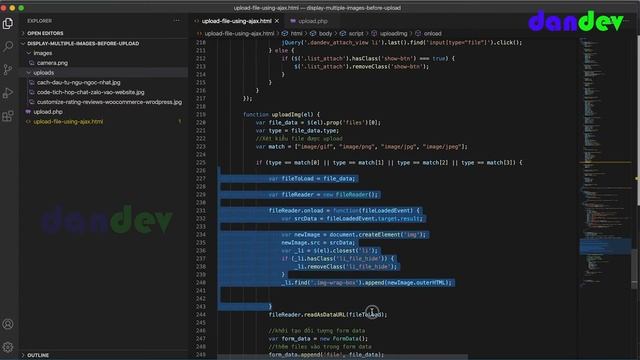Click the horizontal scrollbar of the editor
This screenshot has height=360, width=640.
(x=342, y=357)
